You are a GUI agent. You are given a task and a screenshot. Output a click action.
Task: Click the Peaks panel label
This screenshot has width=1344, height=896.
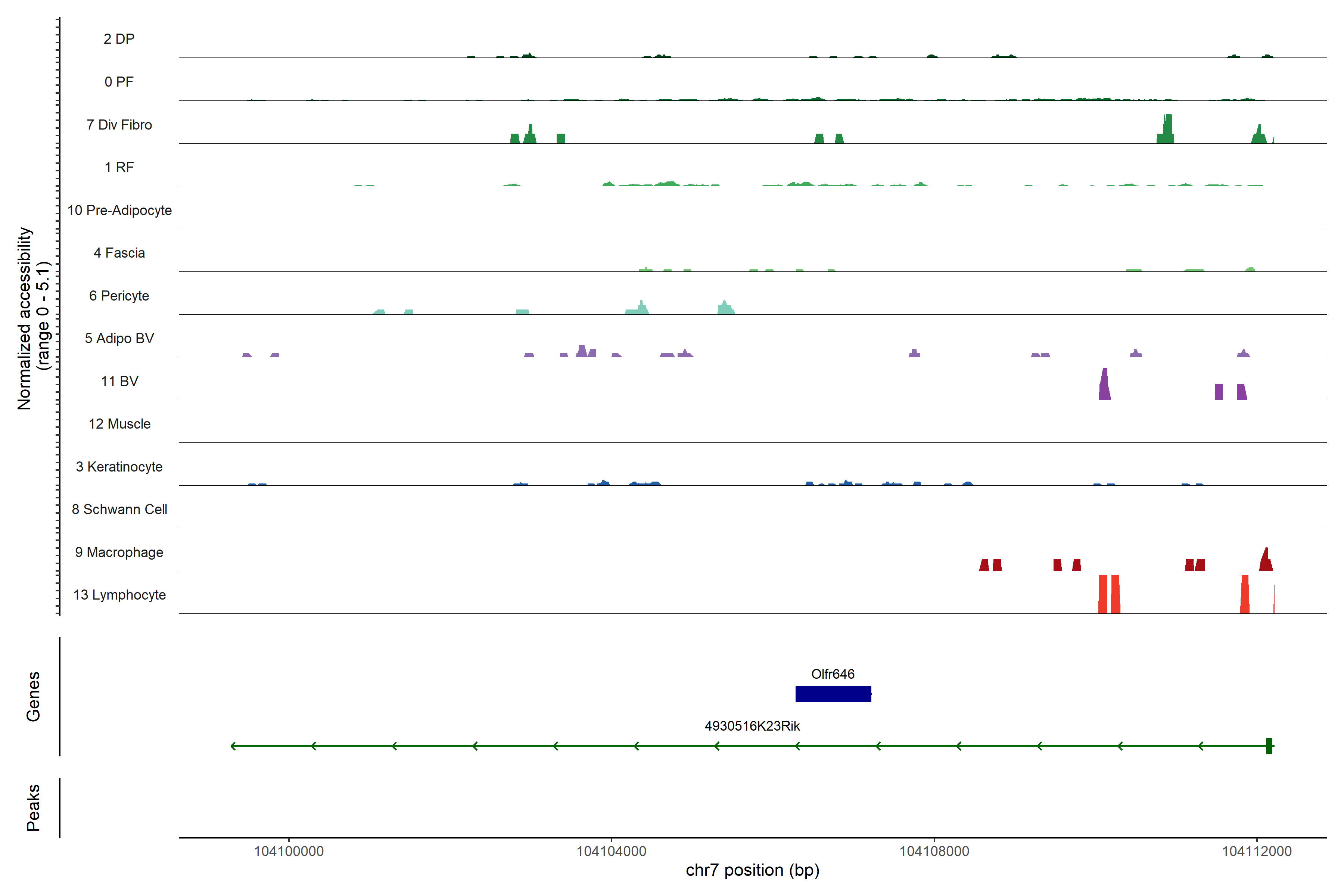click(x=33, y=807)
